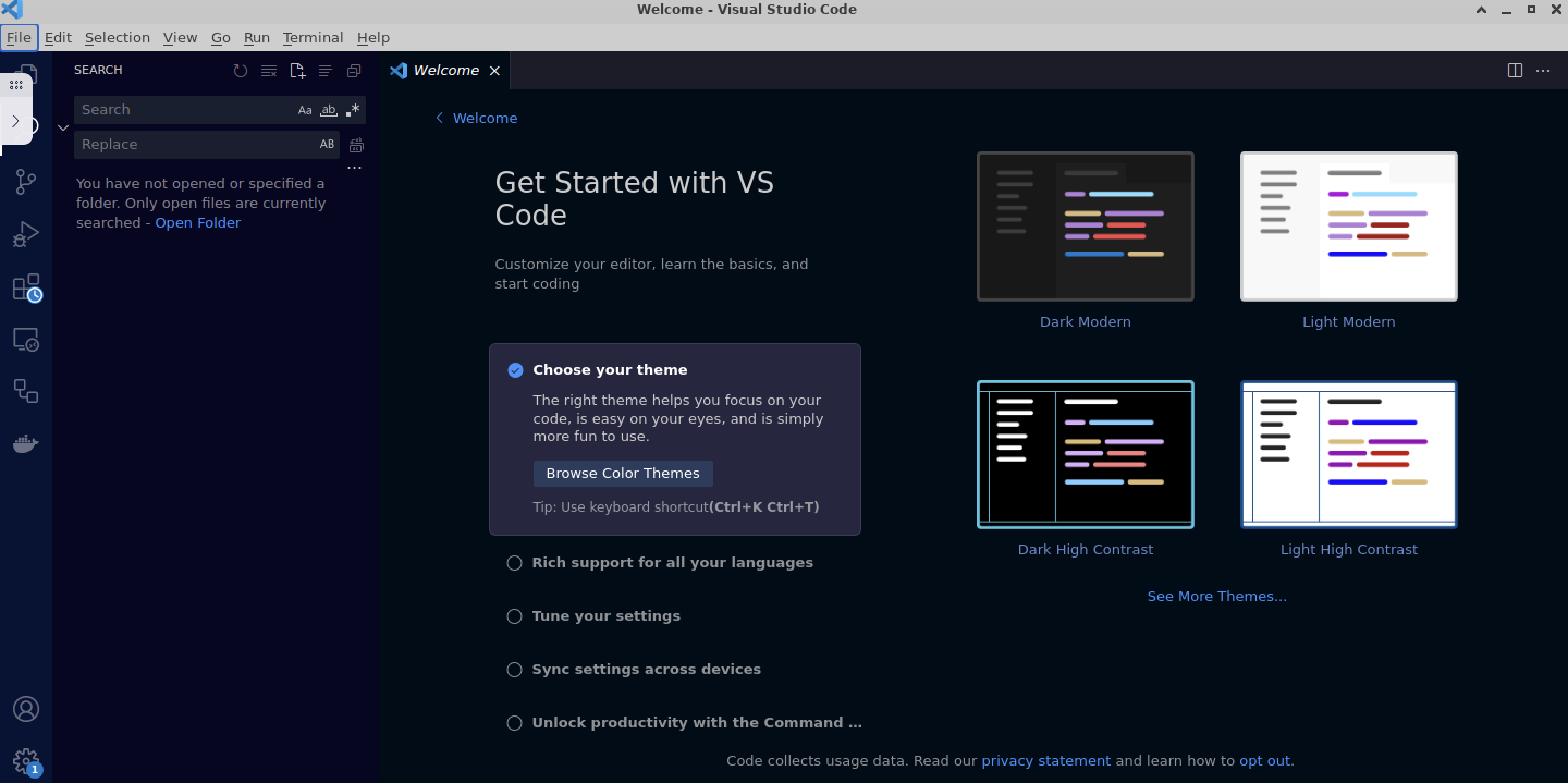Open the Run and Debug view

(x=26, y=234)
